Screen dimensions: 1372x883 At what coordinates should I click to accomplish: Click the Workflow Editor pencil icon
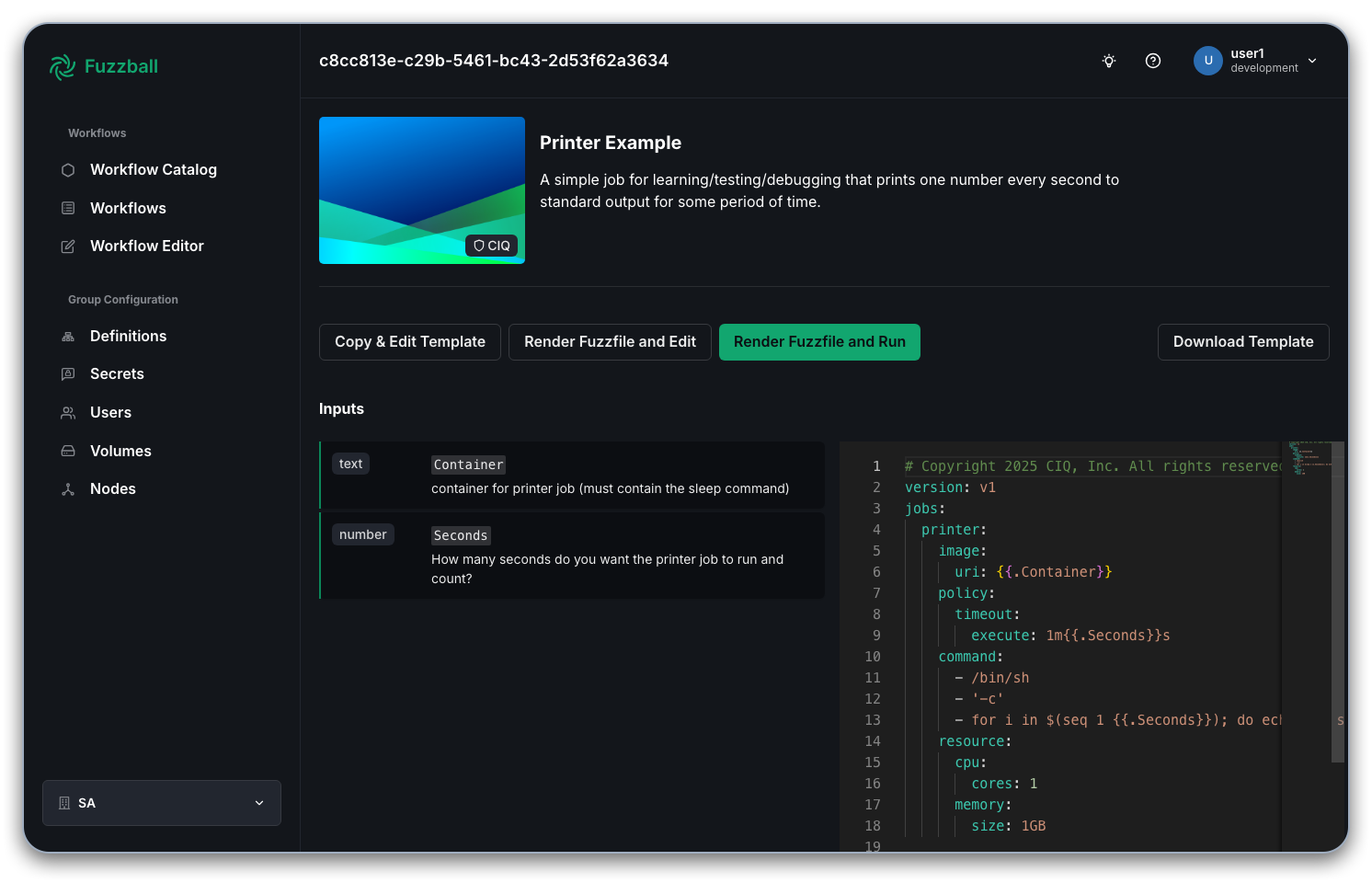(68, 247)
